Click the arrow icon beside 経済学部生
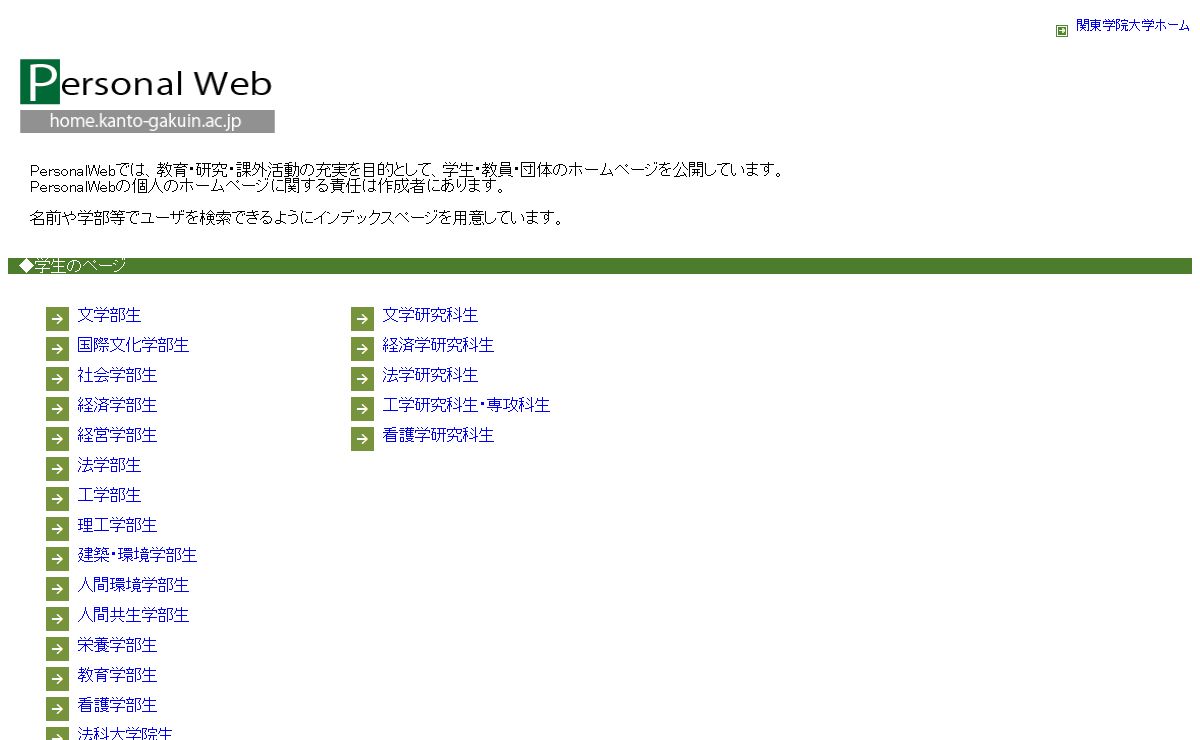This screenshot has height=740, width=1200. point(57,409)
